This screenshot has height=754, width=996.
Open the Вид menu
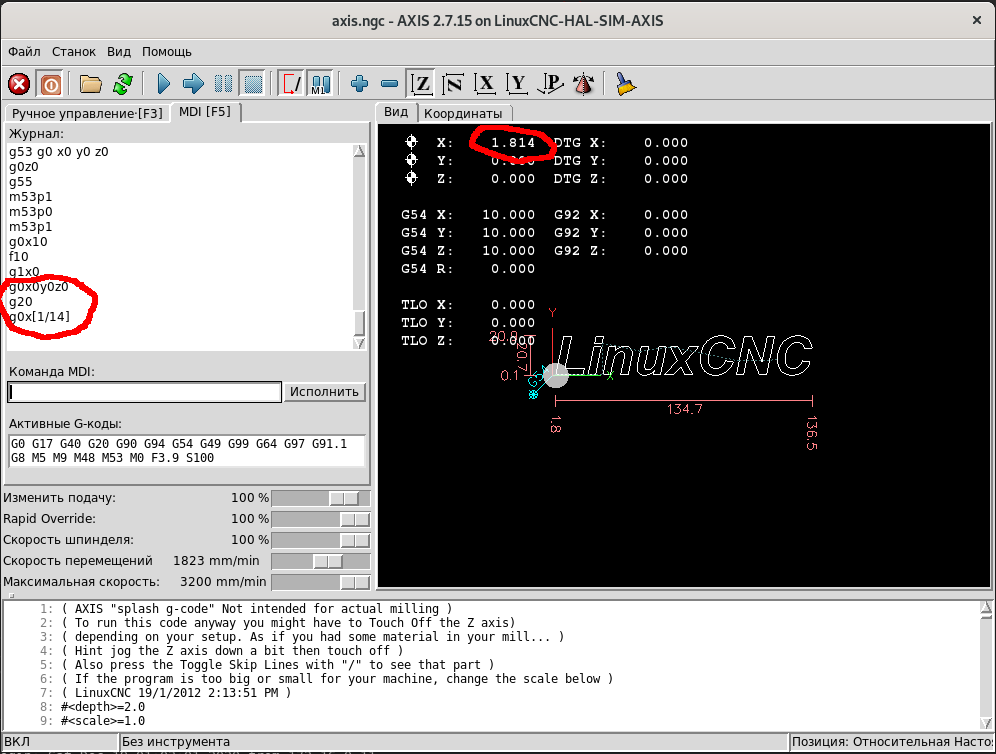pos(119,51)
